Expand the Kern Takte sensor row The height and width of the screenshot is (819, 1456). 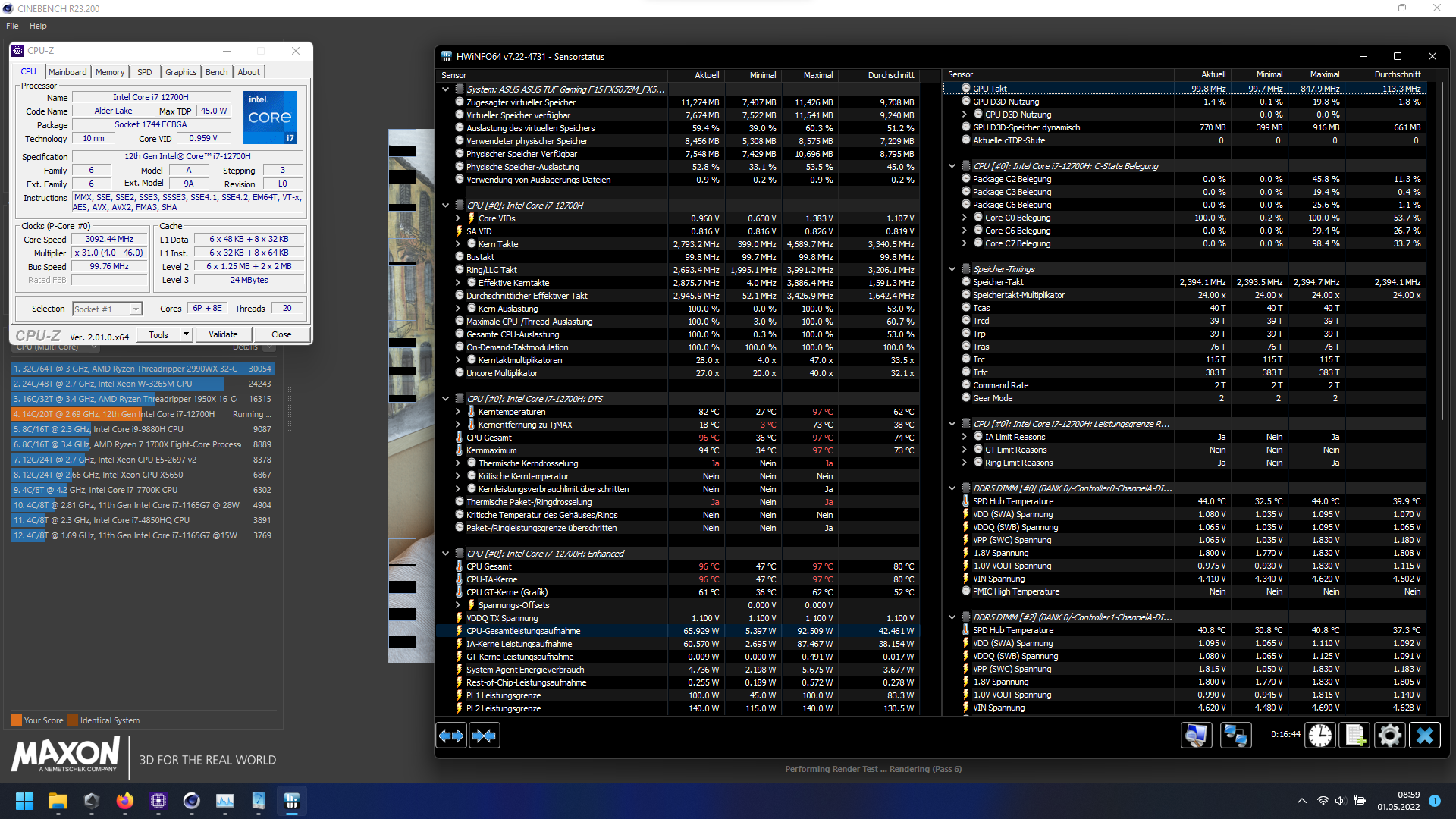tap(457, 244)
